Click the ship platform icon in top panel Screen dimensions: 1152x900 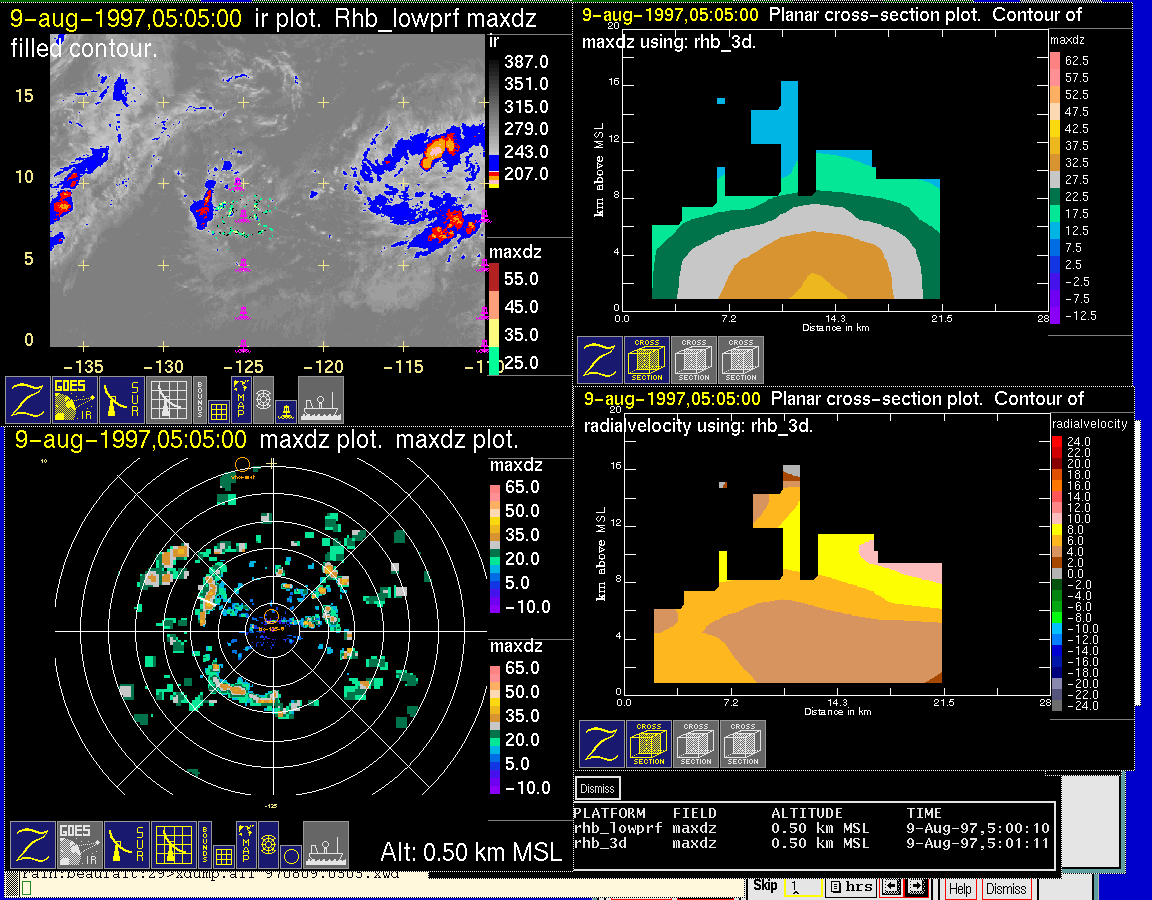[321, 399]
